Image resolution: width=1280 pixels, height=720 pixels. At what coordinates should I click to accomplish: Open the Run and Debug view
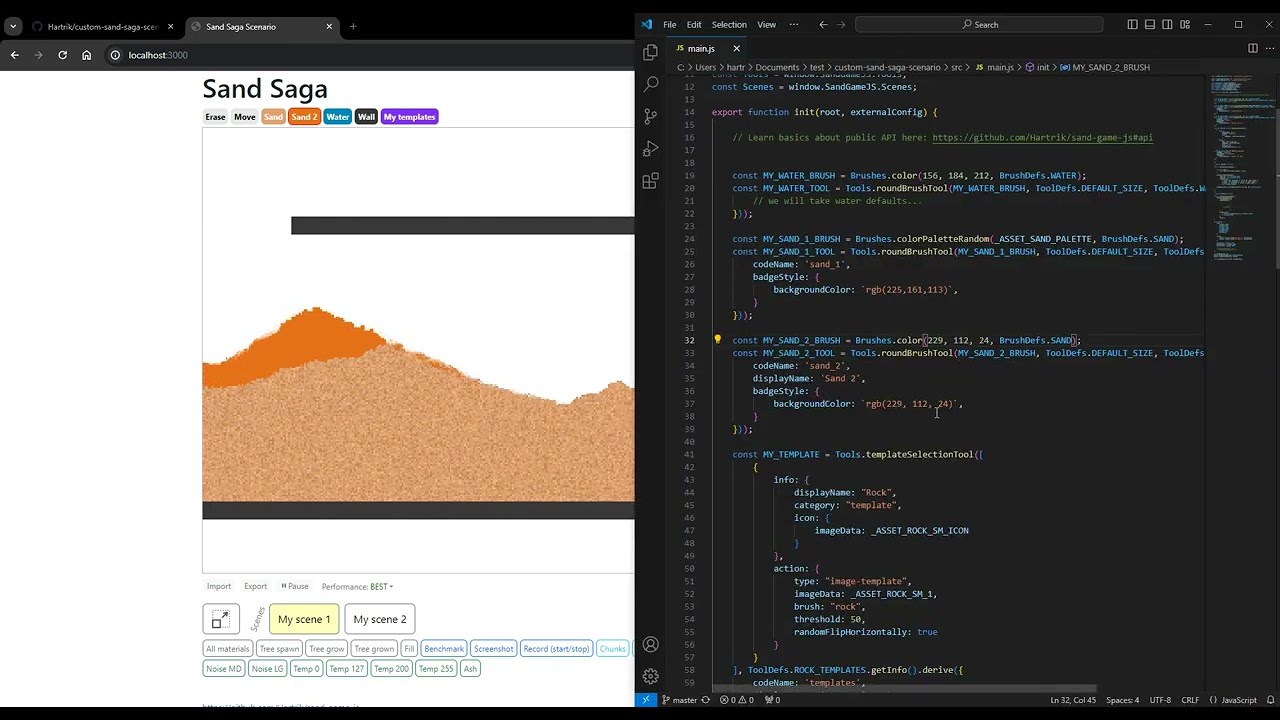coord(651,149)
